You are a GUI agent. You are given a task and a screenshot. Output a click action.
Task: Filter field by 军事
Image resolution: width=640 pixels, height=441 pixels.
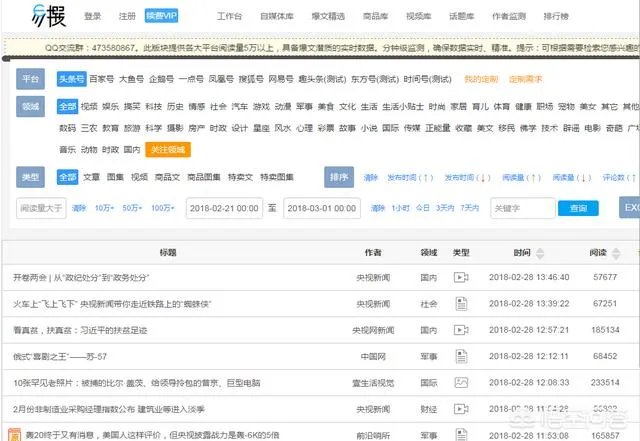point(304,107)
